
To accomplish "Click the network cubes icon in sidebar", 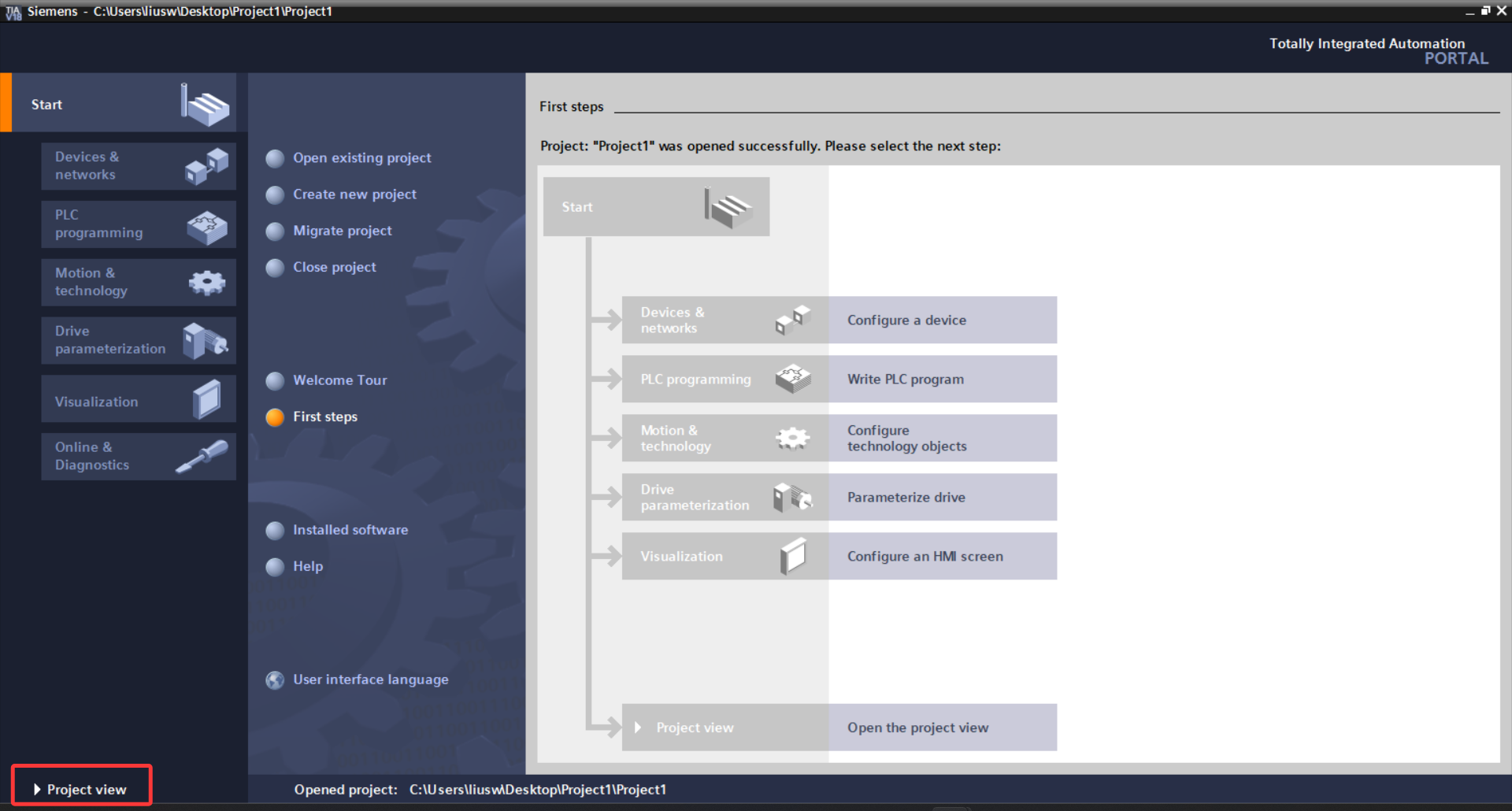I will 206,166.
